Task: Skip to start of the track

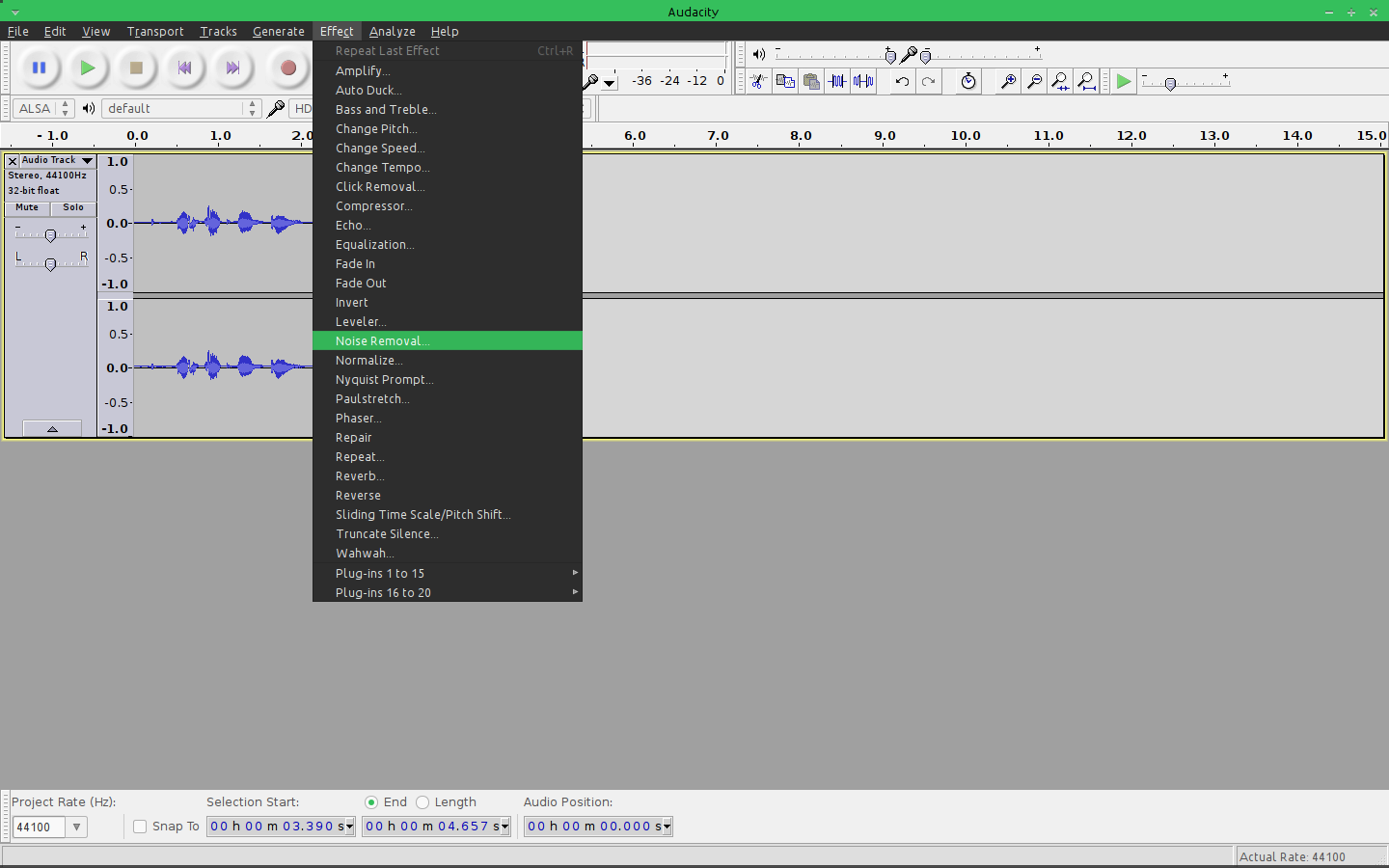Action: point(184,68)
